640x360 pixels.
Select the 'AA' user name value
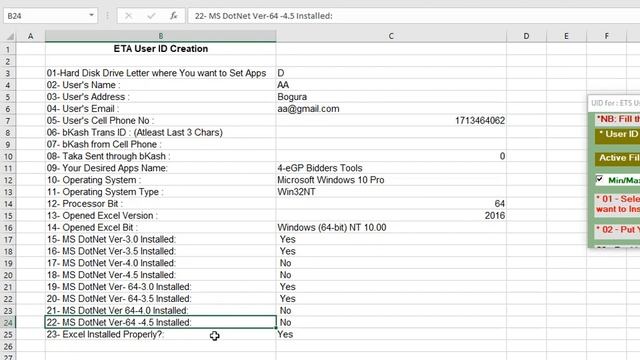(391, 85)
